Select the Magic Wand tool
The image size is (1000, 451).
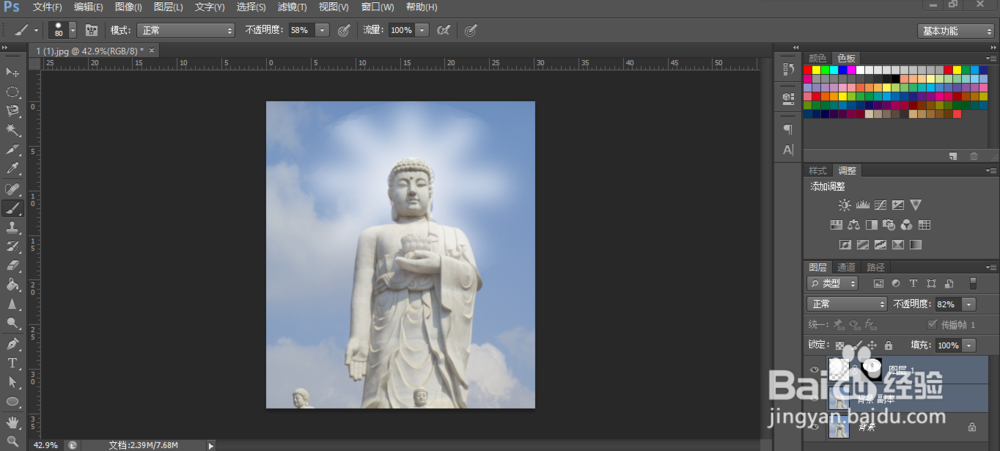tap(12, 131)
